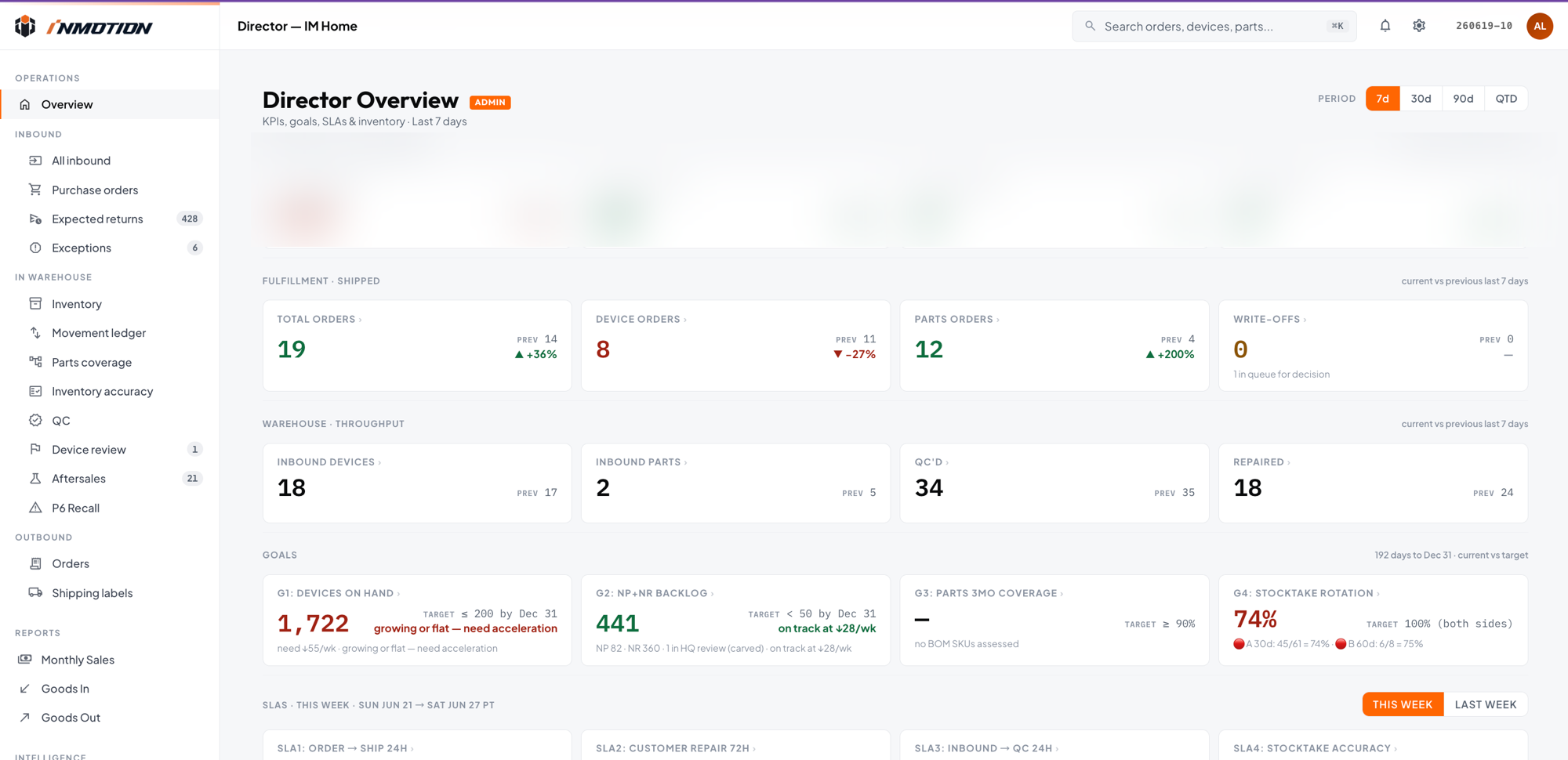Select the 30d period
The image size is (1568, 760).
(1421, 99)
